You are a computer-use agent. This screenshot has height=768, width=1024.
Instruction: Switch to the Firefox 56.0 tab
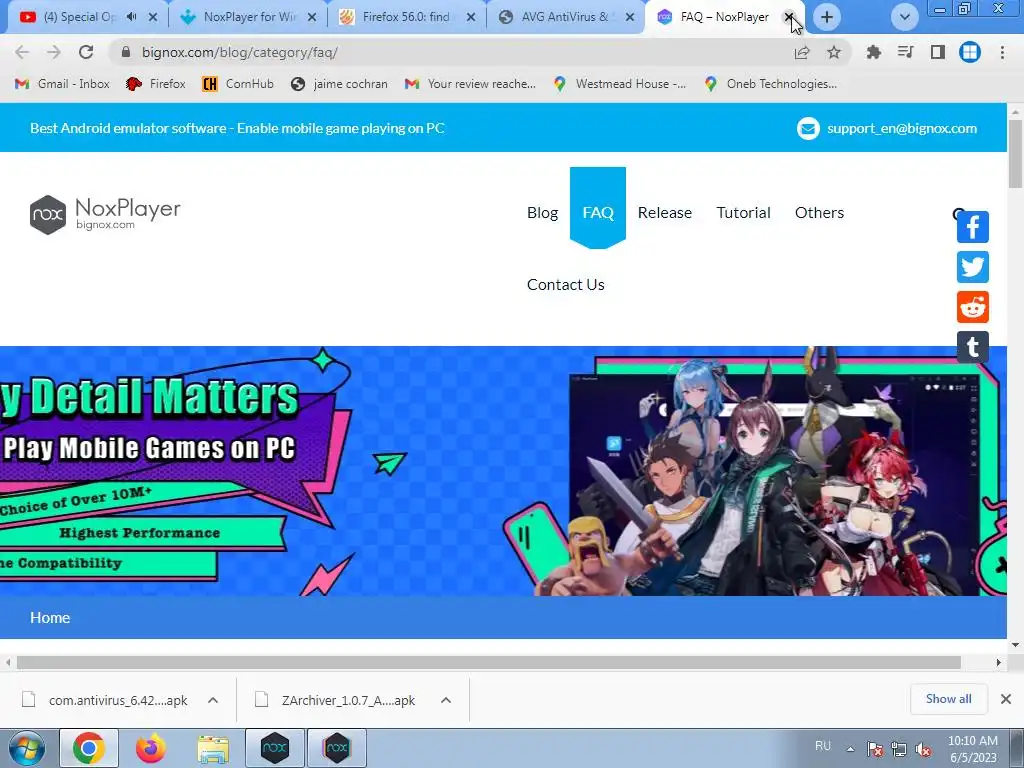(x=405, y=17)
